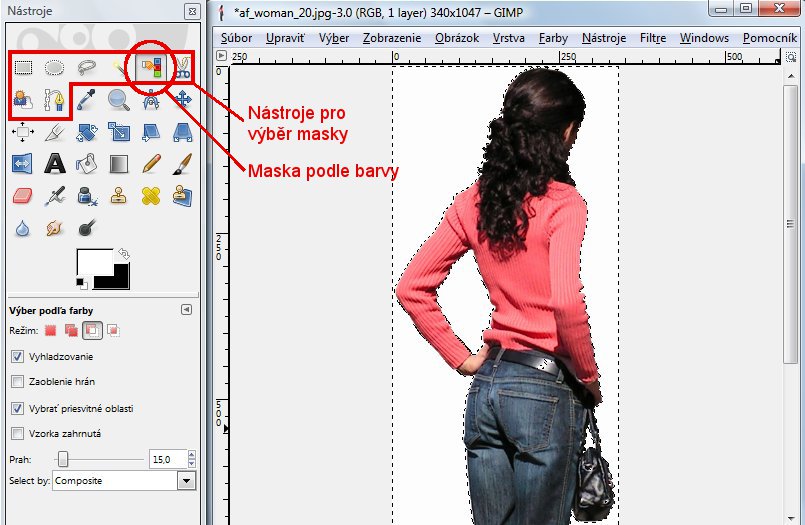
Task: Choose the Foreground Select tool
Action: pyautogui.click(x=23, y=100)
